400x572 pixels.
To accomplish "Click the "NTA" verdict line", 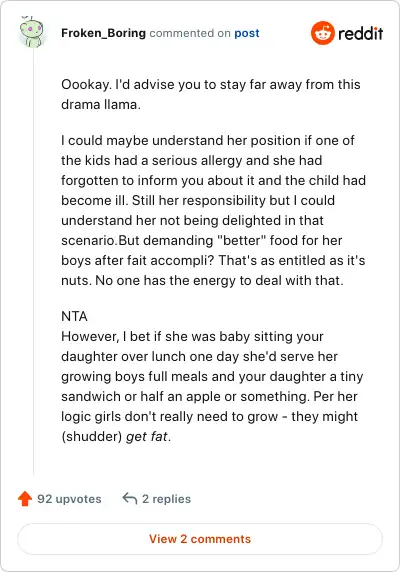I will click(x=74, y=316).
